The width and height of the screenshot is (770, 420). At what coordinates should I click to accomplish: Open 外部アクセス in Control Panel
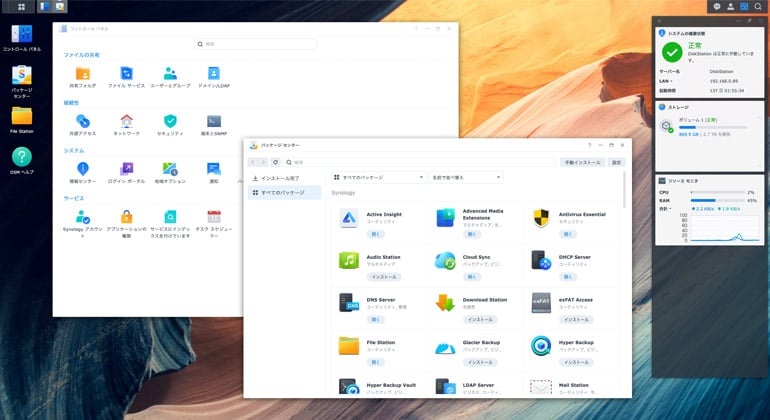82,121
